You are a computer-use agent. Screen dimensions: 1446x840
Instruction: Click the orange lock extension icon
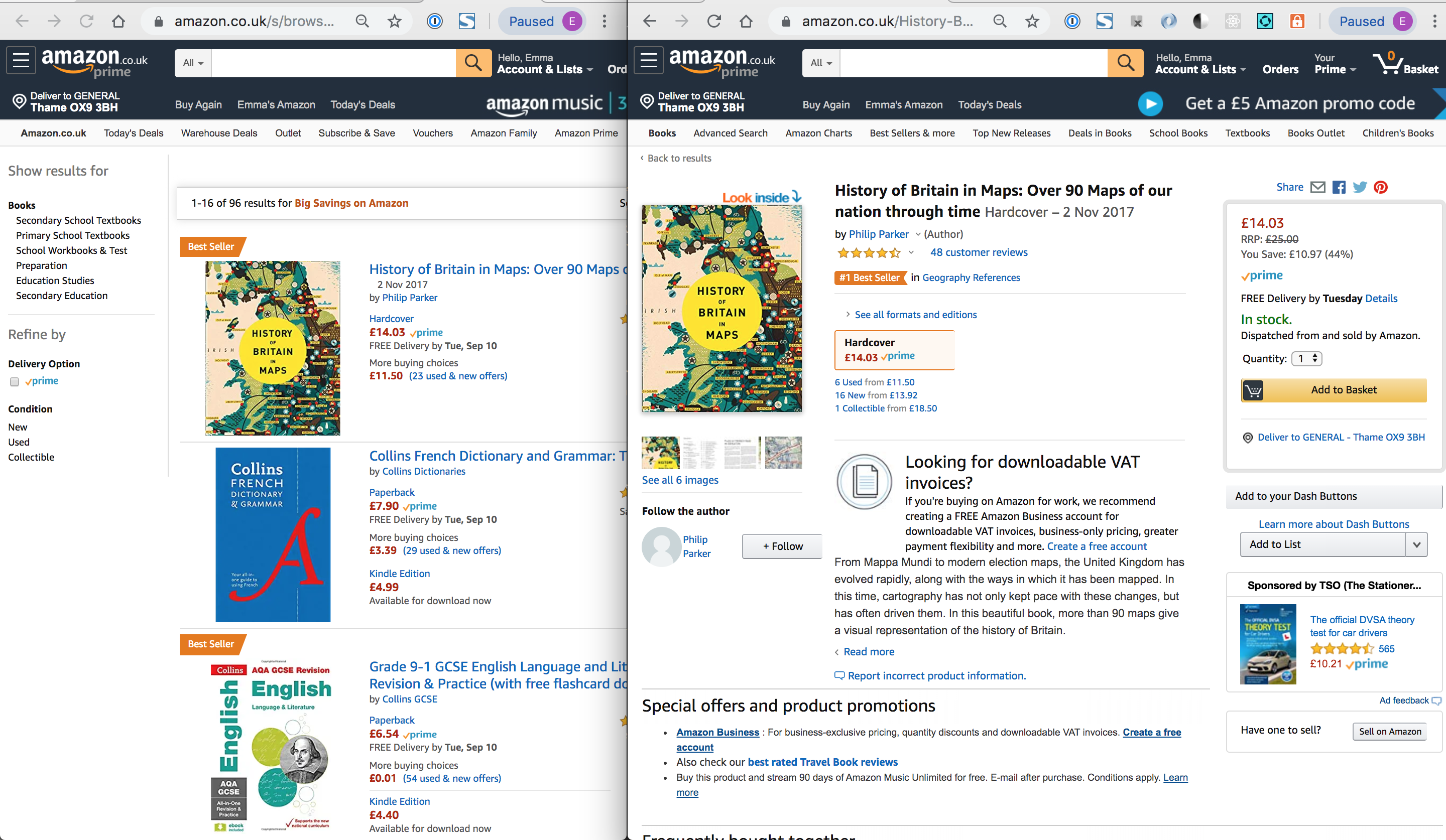(x=1297, y=21)
